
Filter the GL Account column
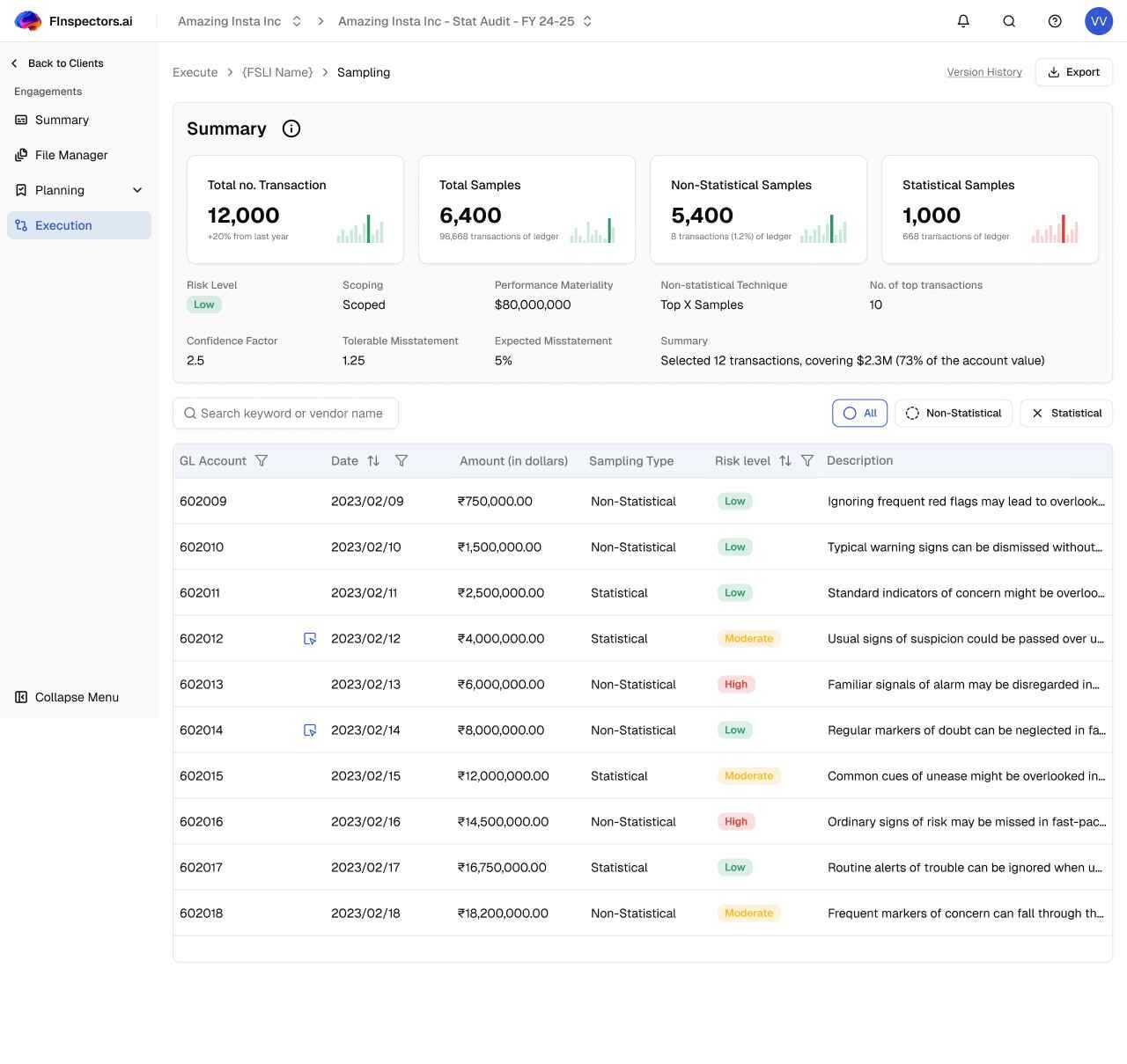click(261, 461)
